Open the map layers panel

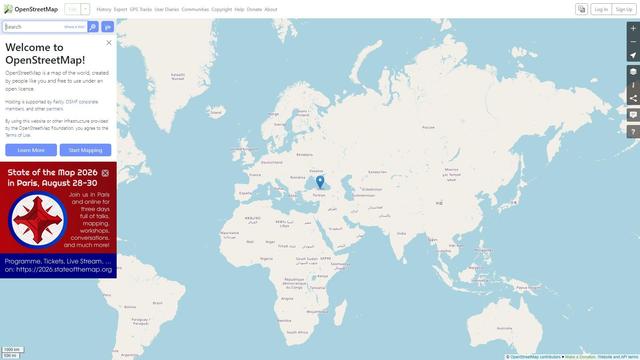coord(633,72)
